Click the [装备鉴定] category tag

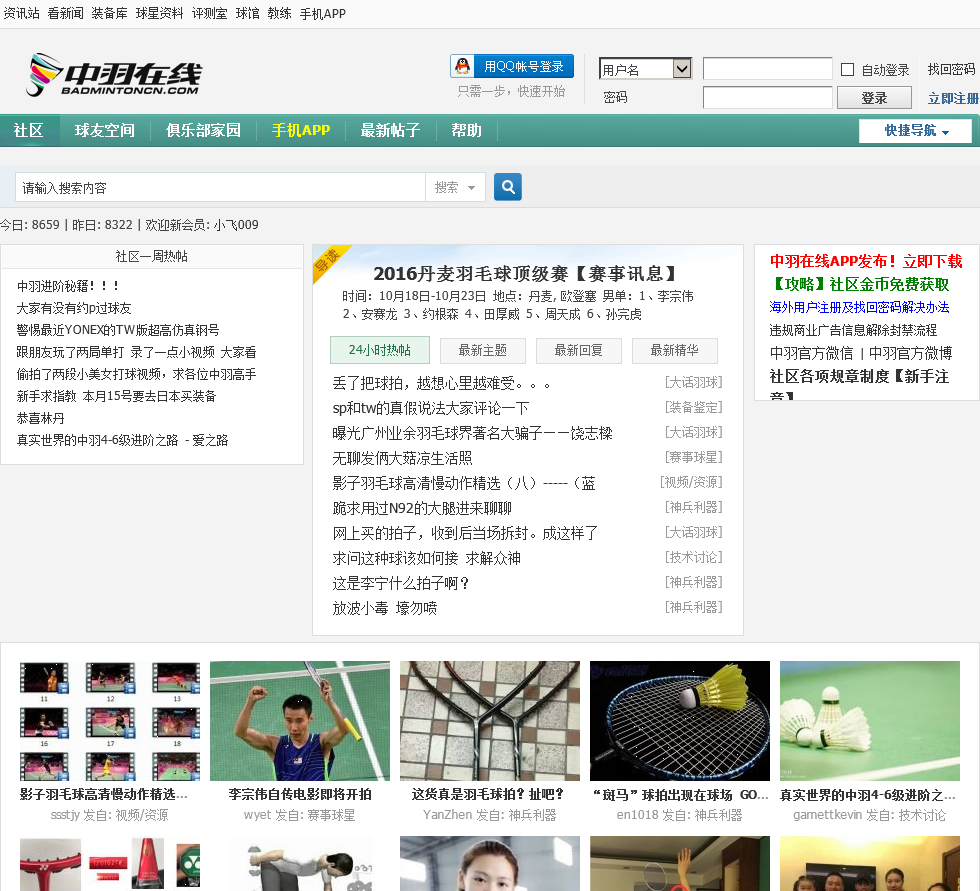[693, 407]
